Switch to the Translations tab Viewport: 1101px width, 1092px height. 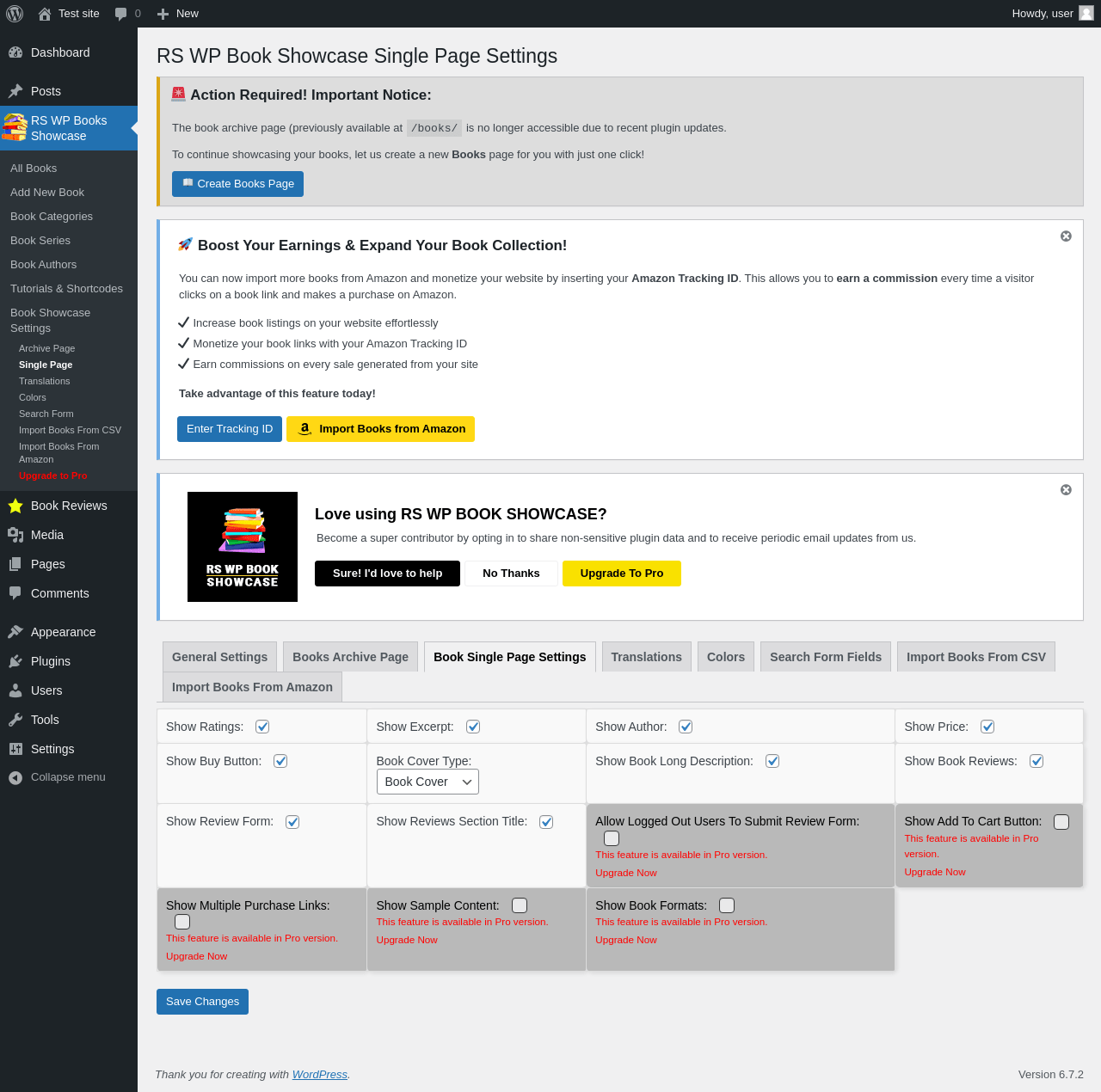pos(647,657)
